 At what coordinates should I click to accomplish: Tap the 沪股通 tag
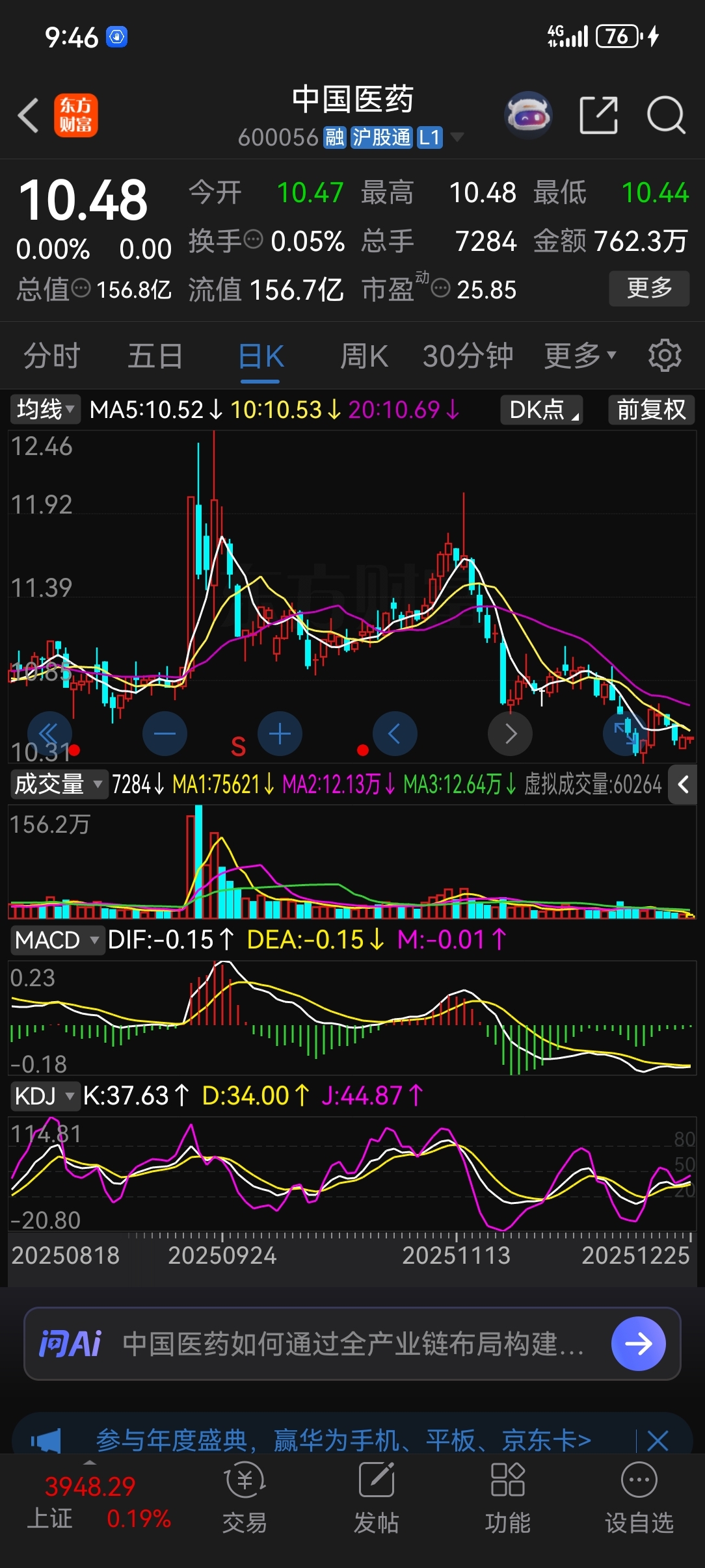pyautogui.click(x=381, y=137)
